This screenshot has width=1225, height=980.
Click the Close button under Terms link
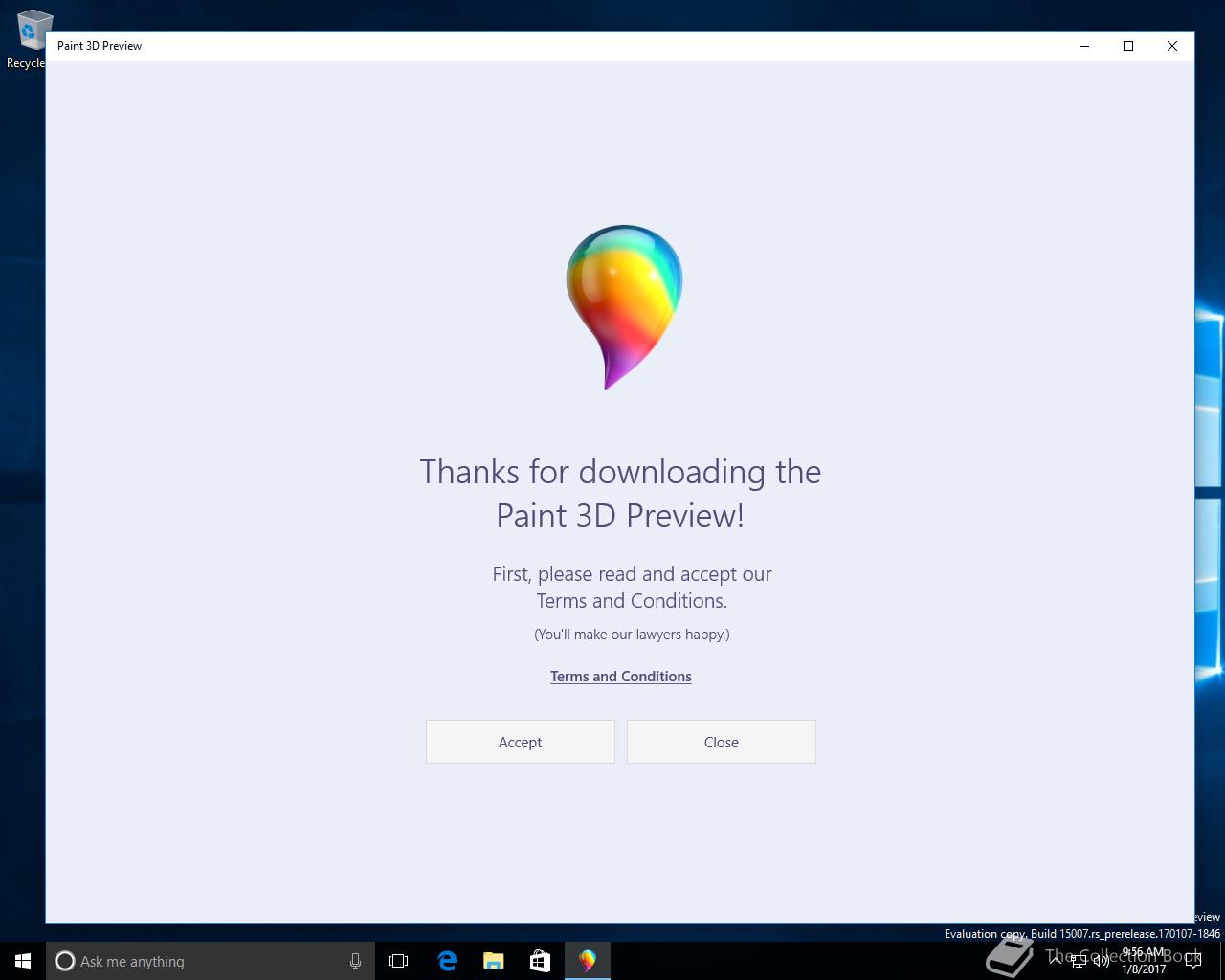pos(721,742)
